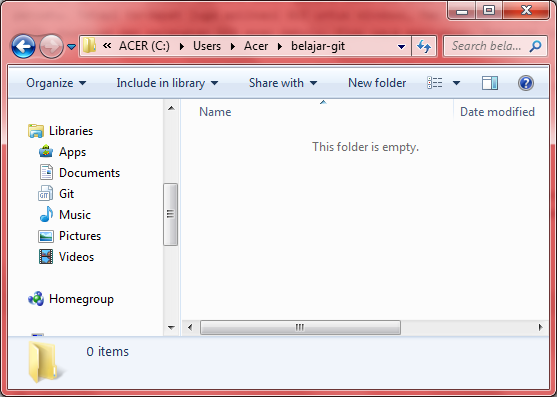Image resolution: width=557 pixels, height=397 pixels.
Task: Open the Pictures library
Action: coord(80,236)
